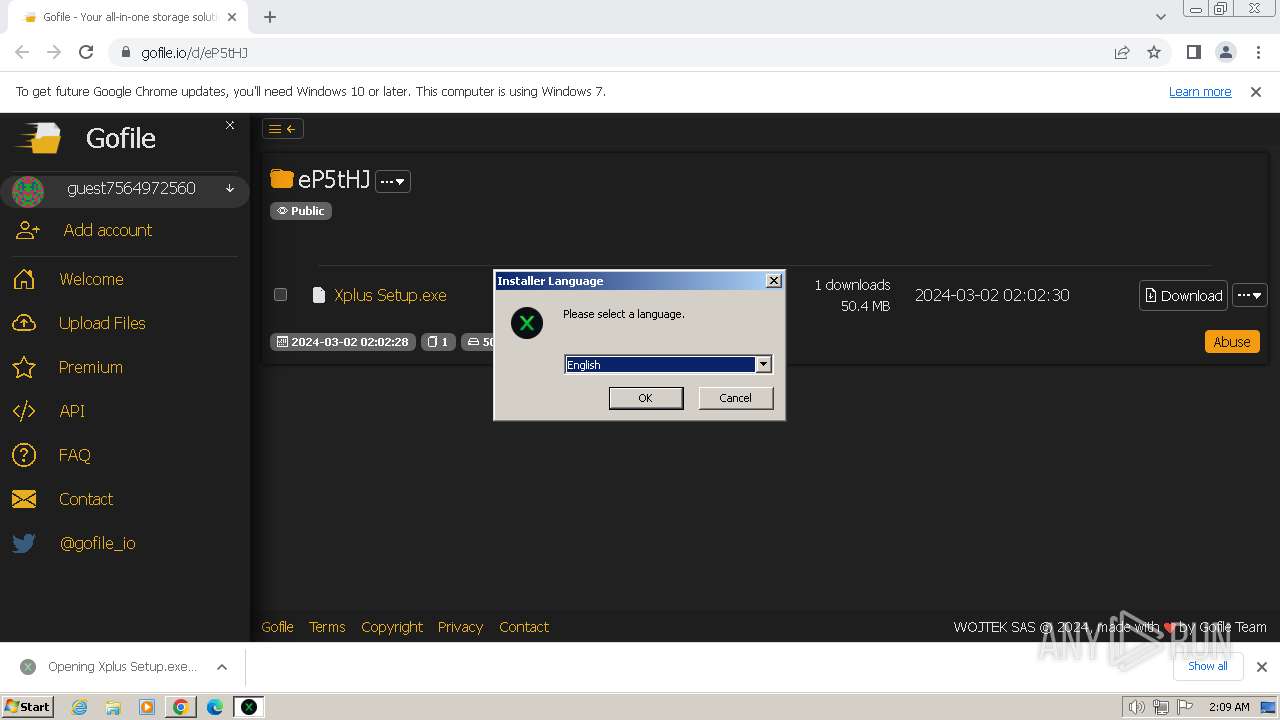
Task: Open Privacy footer link
Action: pos(460,627)
